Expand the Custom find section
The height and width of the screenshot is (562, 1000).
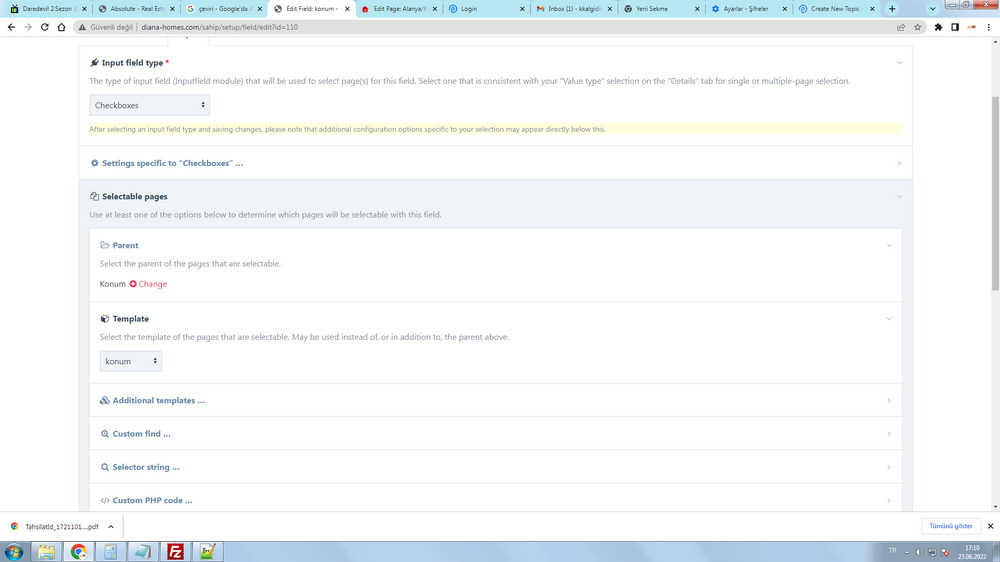(141, 434)
